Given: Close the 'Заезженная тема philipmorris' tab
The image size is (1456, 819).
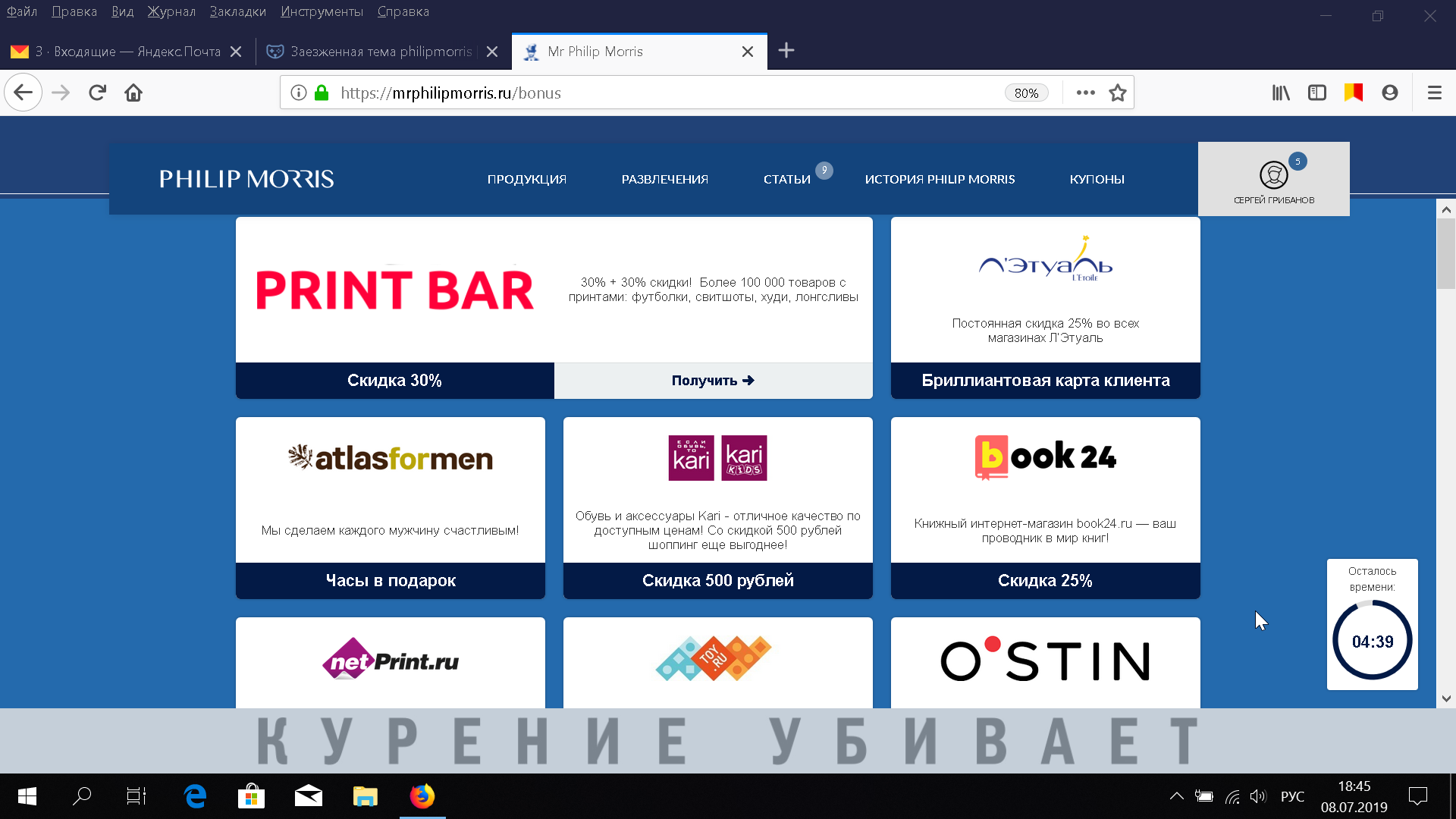Looking at the screenshot, I should tap(492, 52).
